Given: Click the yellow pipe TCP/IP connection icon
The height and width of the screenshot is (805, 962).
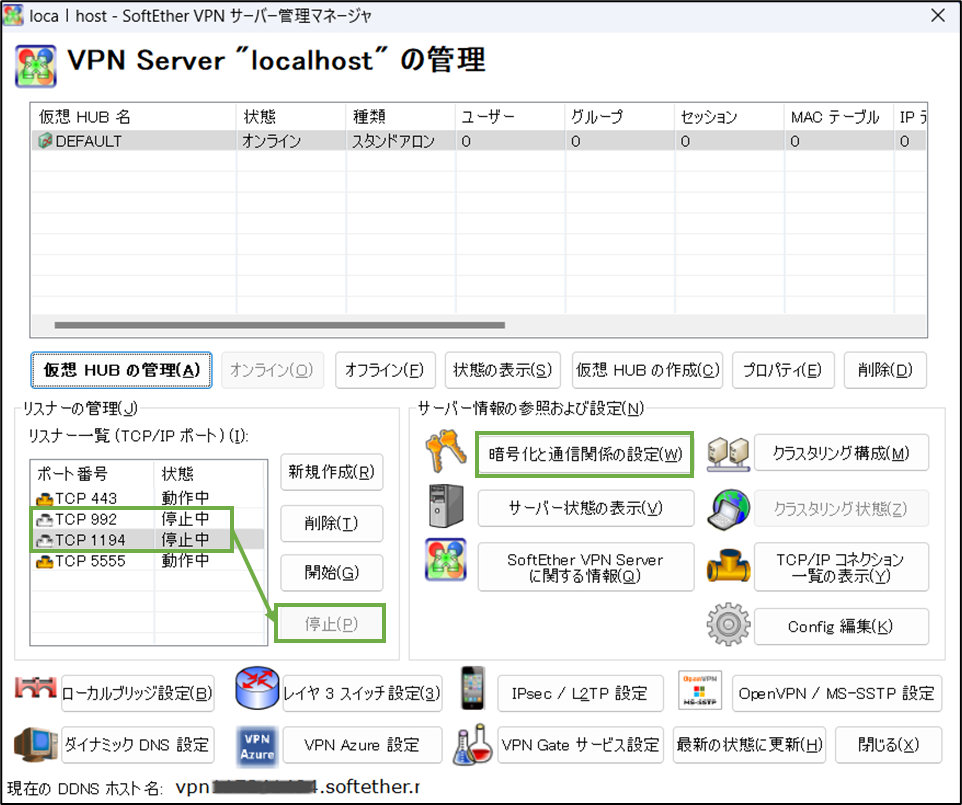Looking at the screenshot, I should point(728,566).
